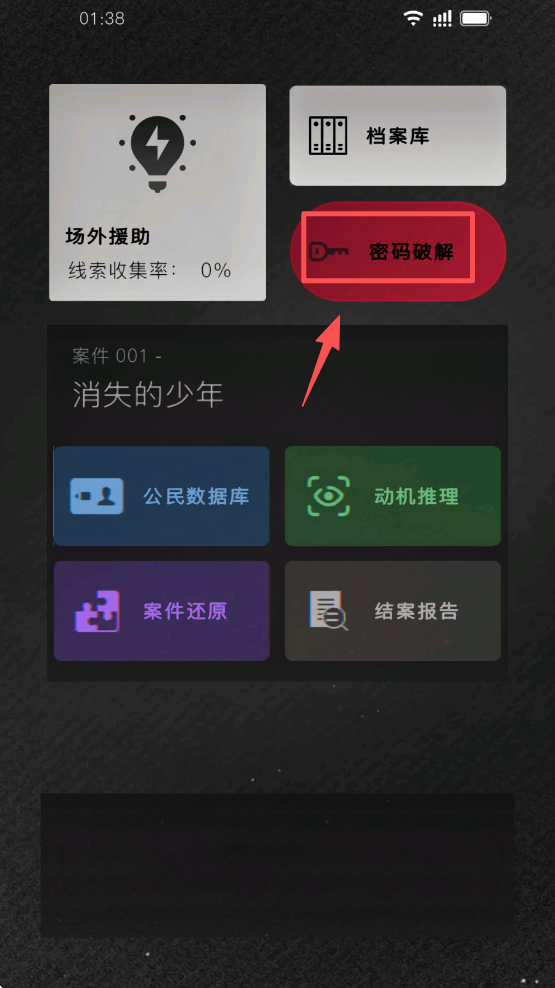Image resolution: width=555 pixels, height=988 pixels.
Task: Click the report magnifier document icon
Action: click(x=328, y=611)
